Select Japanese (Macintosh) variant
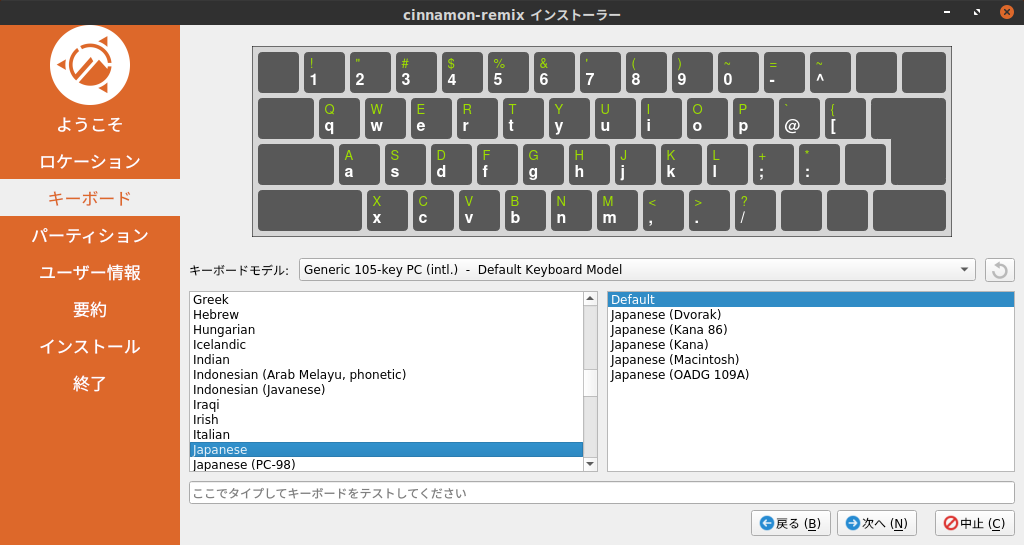Screen dimensions: 1024x545 point(810,360)
